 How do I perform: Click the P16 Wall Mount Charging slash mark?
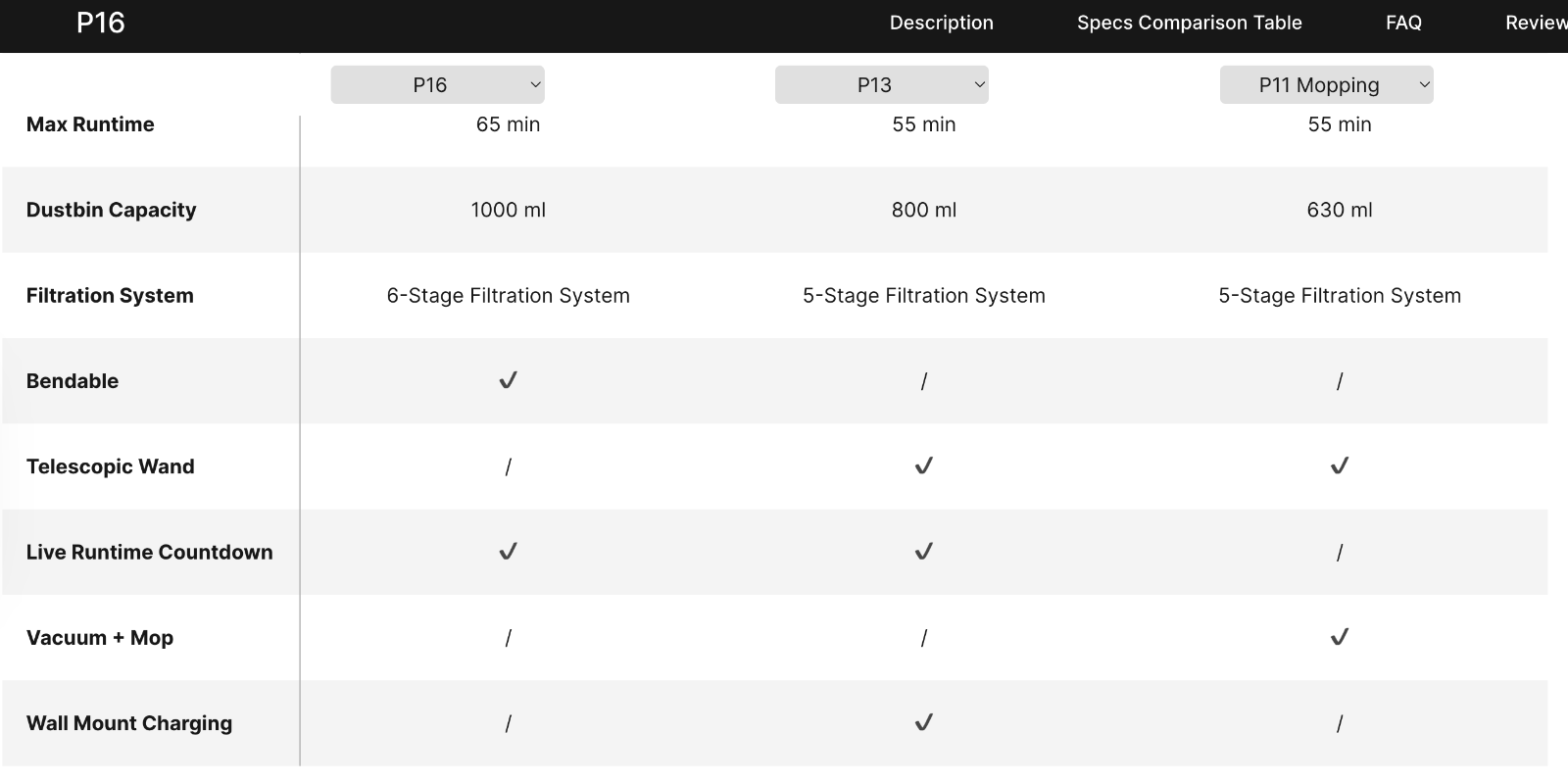(x=508, y=724)
